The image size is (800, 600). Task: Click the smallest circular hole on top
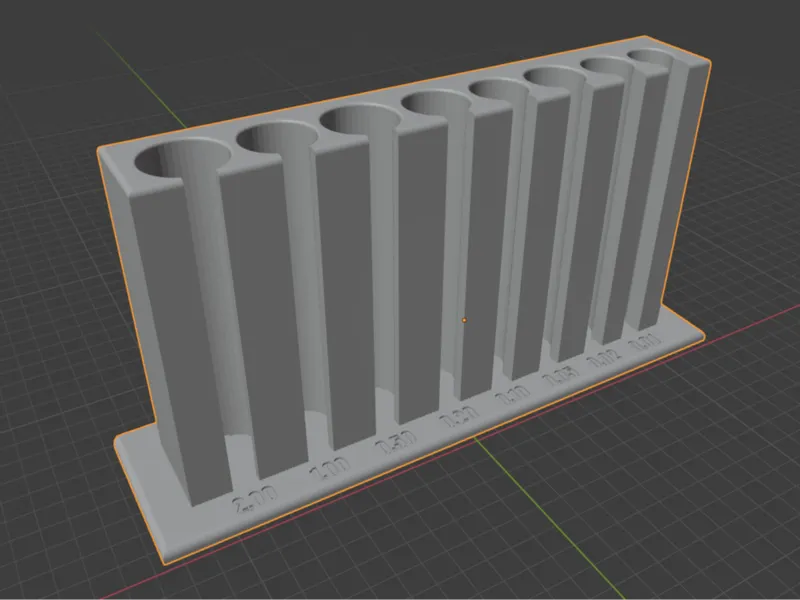pos(650,57)
